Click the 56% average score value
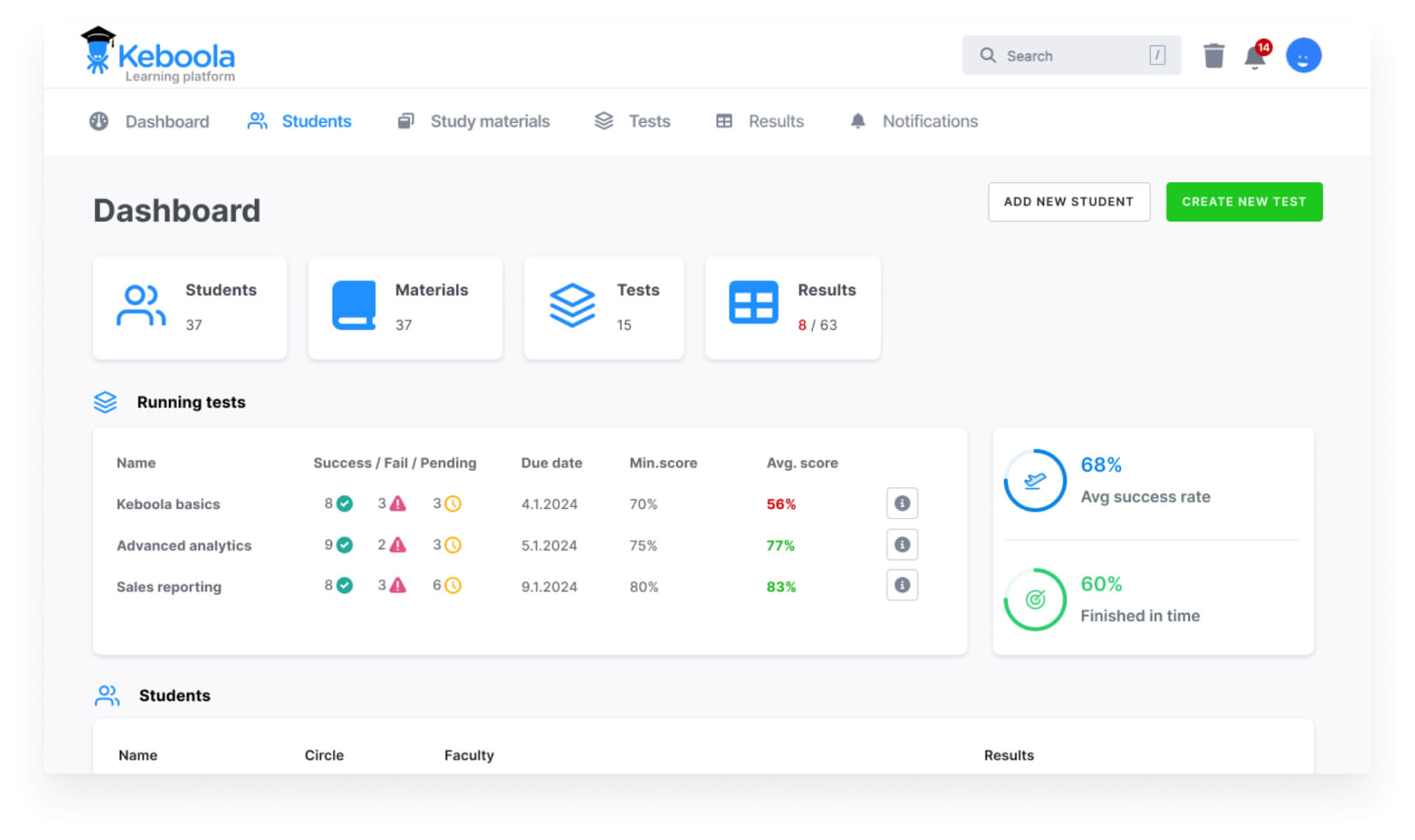This screenshot has width=1415, height=840. click(x=781, y=504)
